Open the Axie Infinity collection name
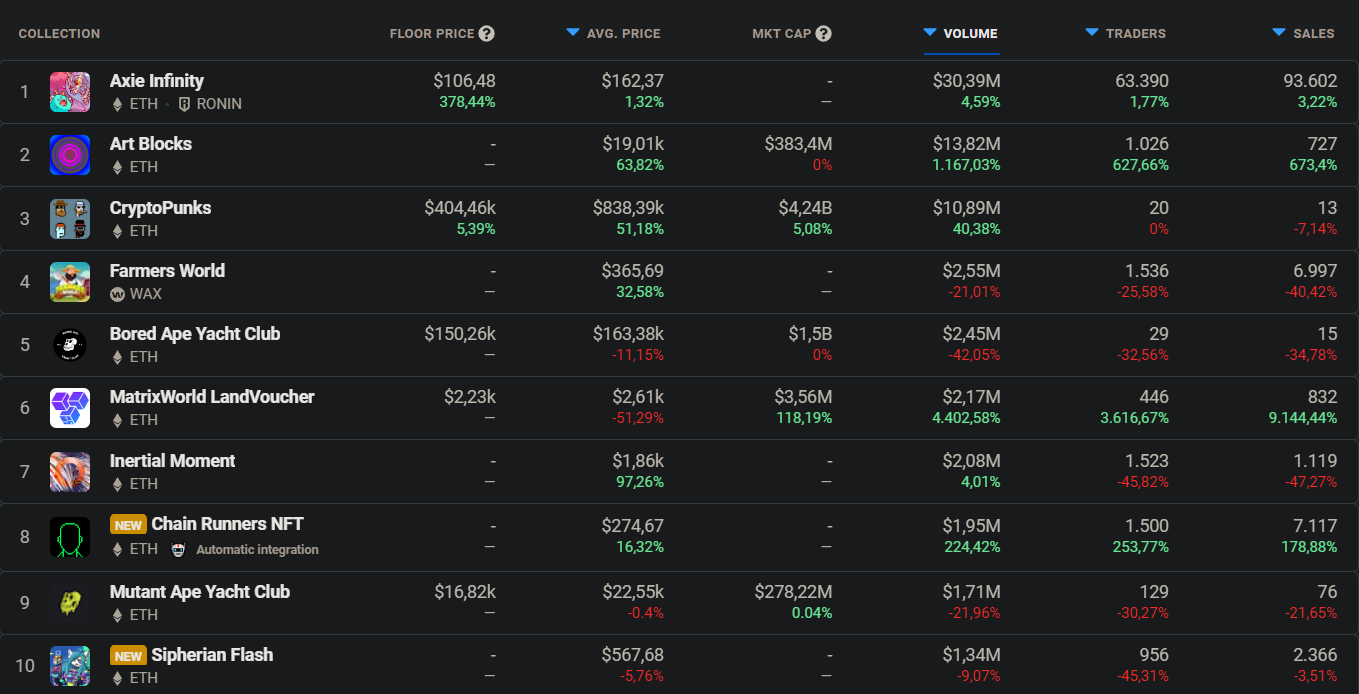This screenshot has height=694, width=1359. point(157,81)
